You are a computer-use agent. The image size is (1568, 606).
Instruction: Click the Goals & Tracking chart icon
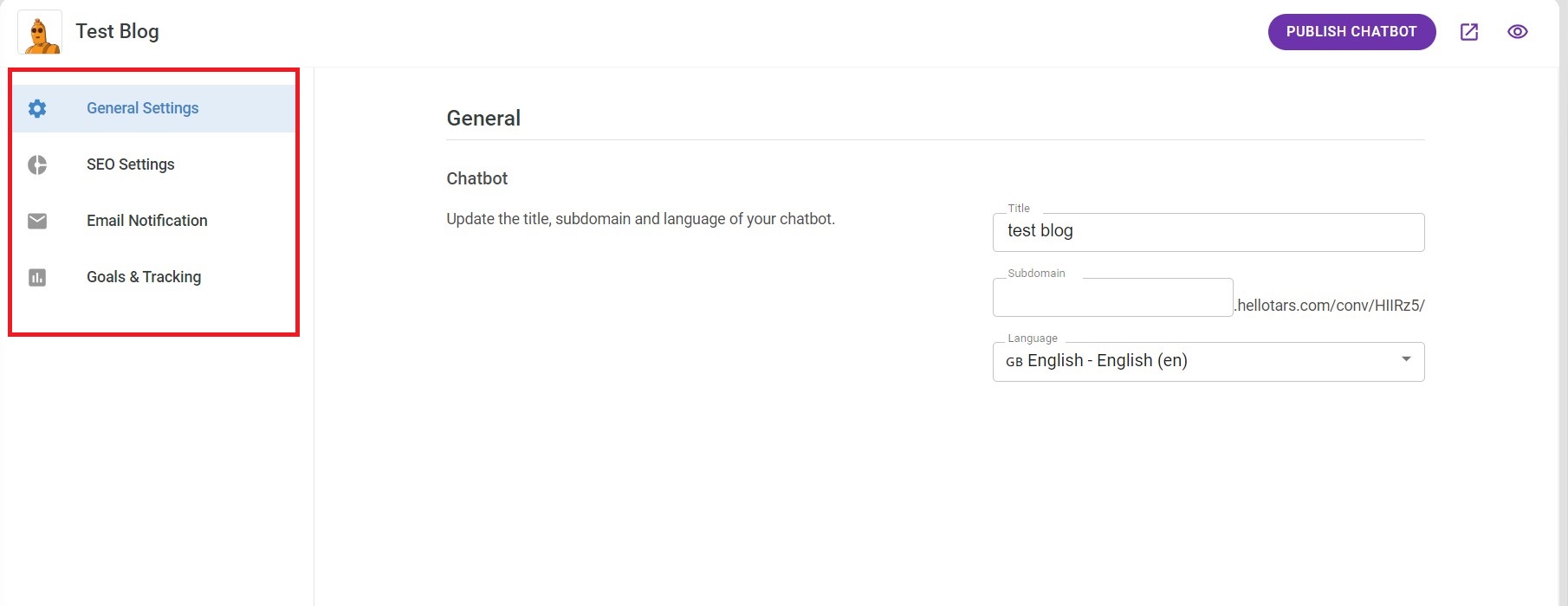(x=37, y=277)
